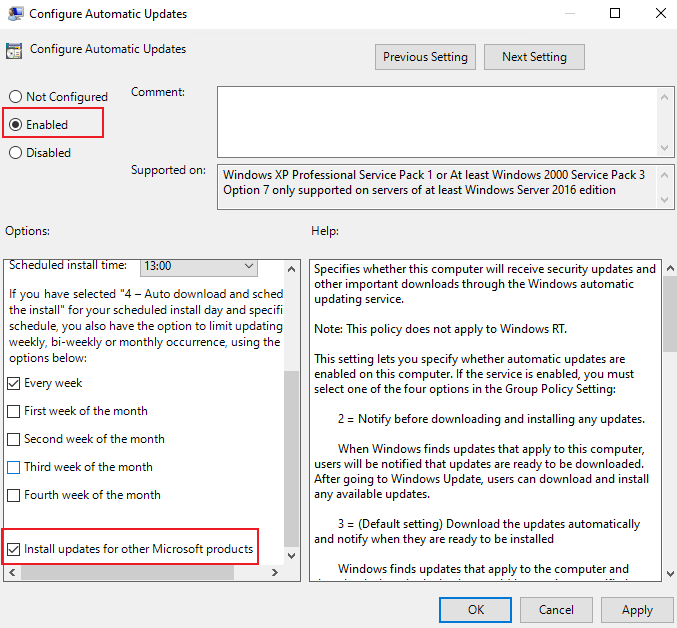Viewport: 677px width, 628px height.
Task: Go to Next Setting
Action: [534, 57]
